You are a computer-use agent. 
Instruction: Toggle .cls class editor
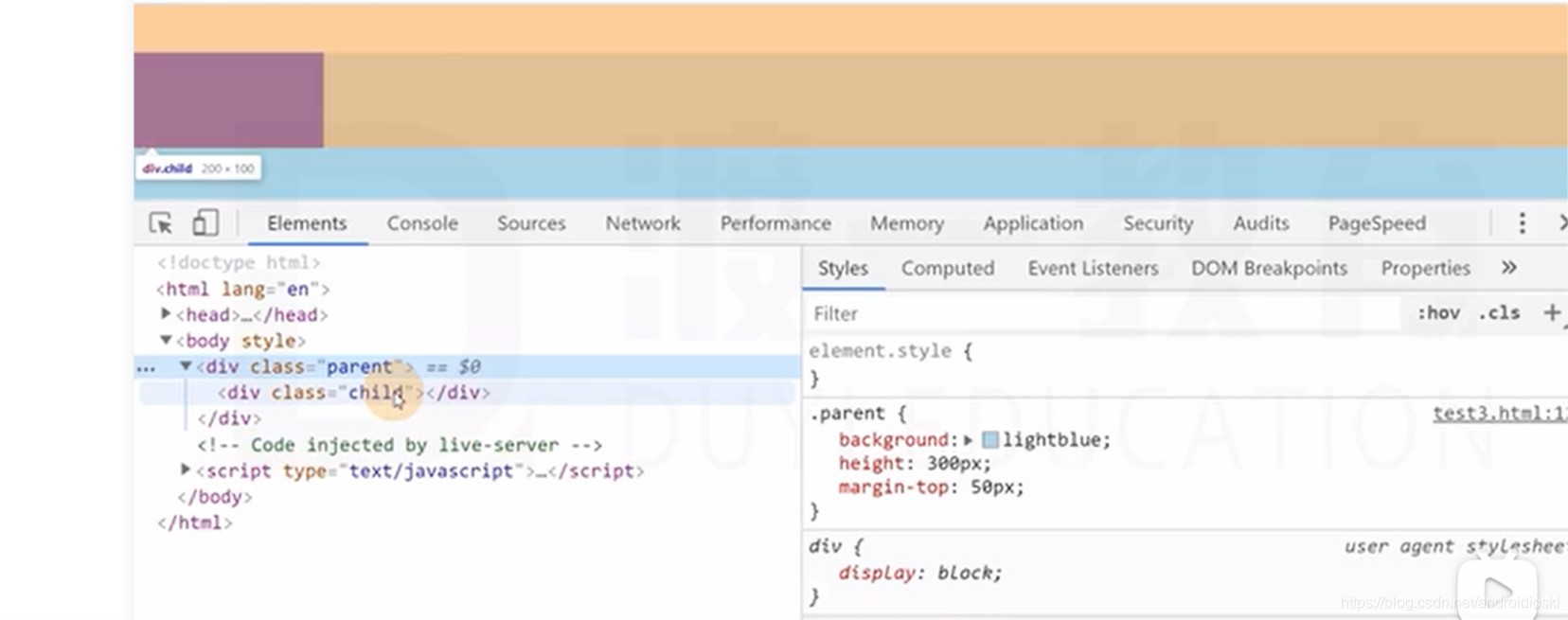coord(1499,312)
